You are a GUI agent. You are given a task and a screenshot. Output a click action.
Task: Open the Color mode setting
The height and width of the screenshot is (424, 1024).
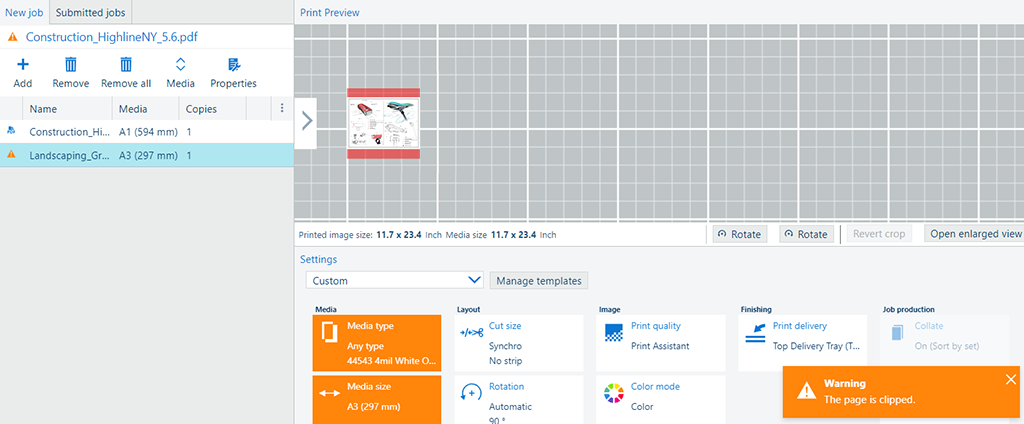[x=660, y=396]
